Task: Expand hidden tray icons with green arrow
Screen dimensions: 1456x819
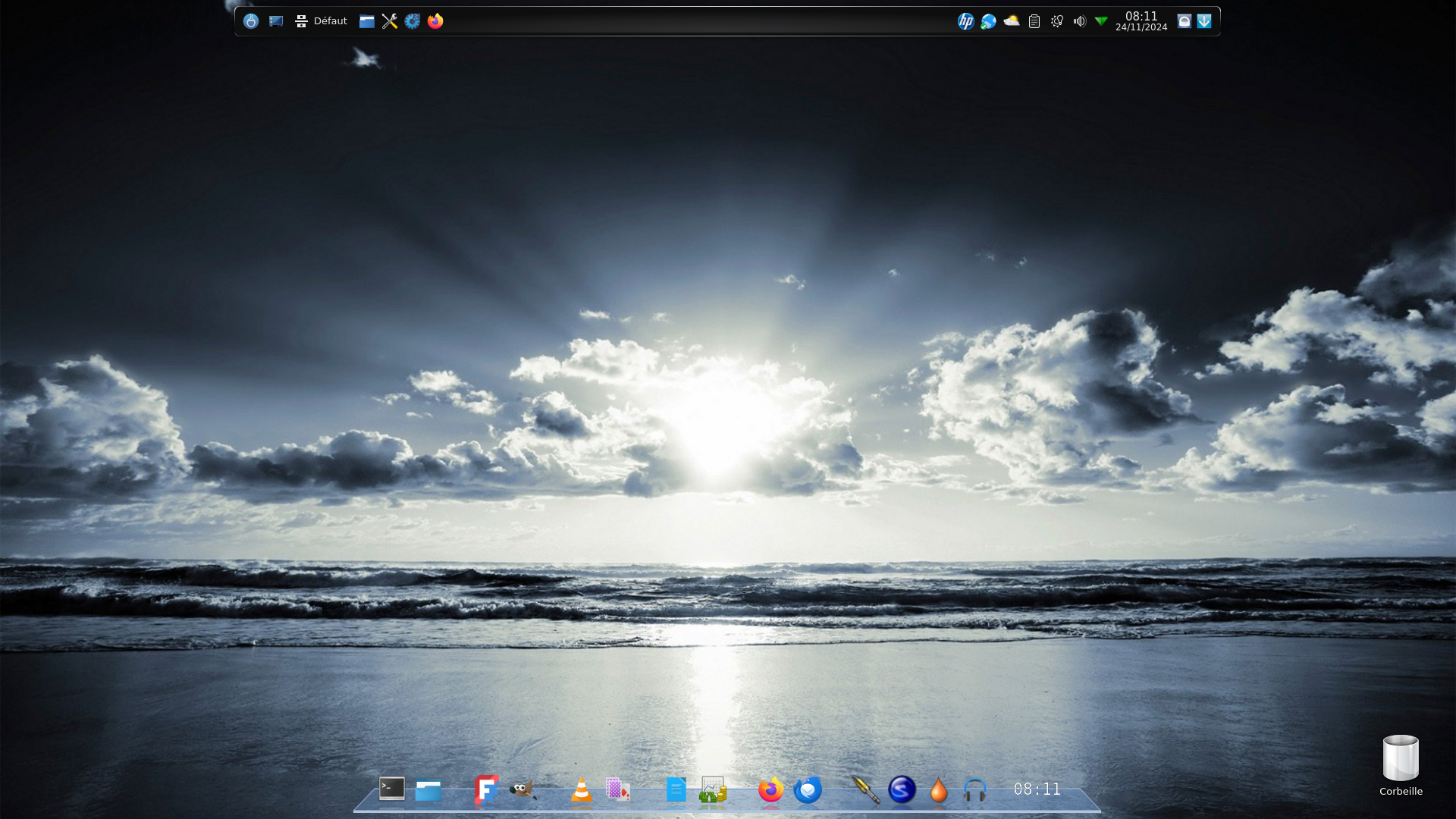Action: point(1101,21)
